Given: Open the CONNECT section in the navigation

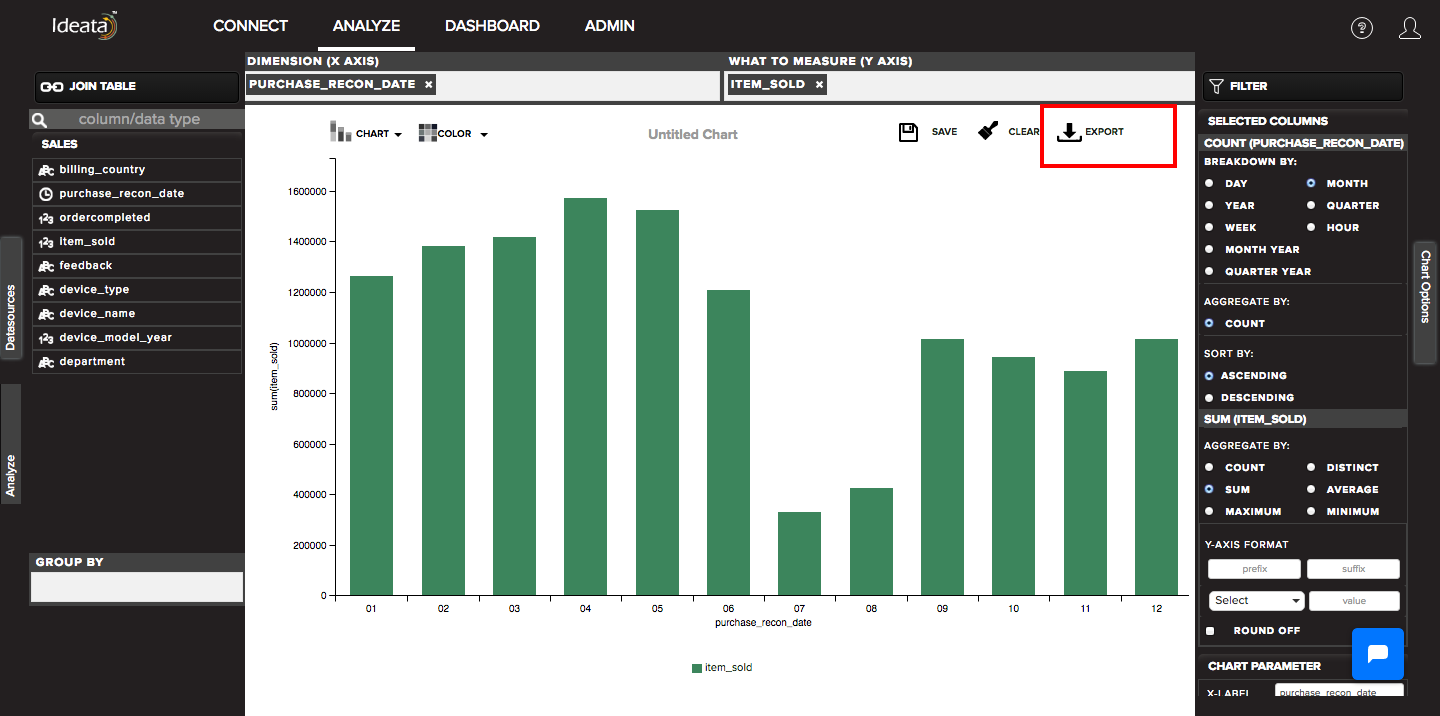Looking at the screenshot, I should pos(250,26).
